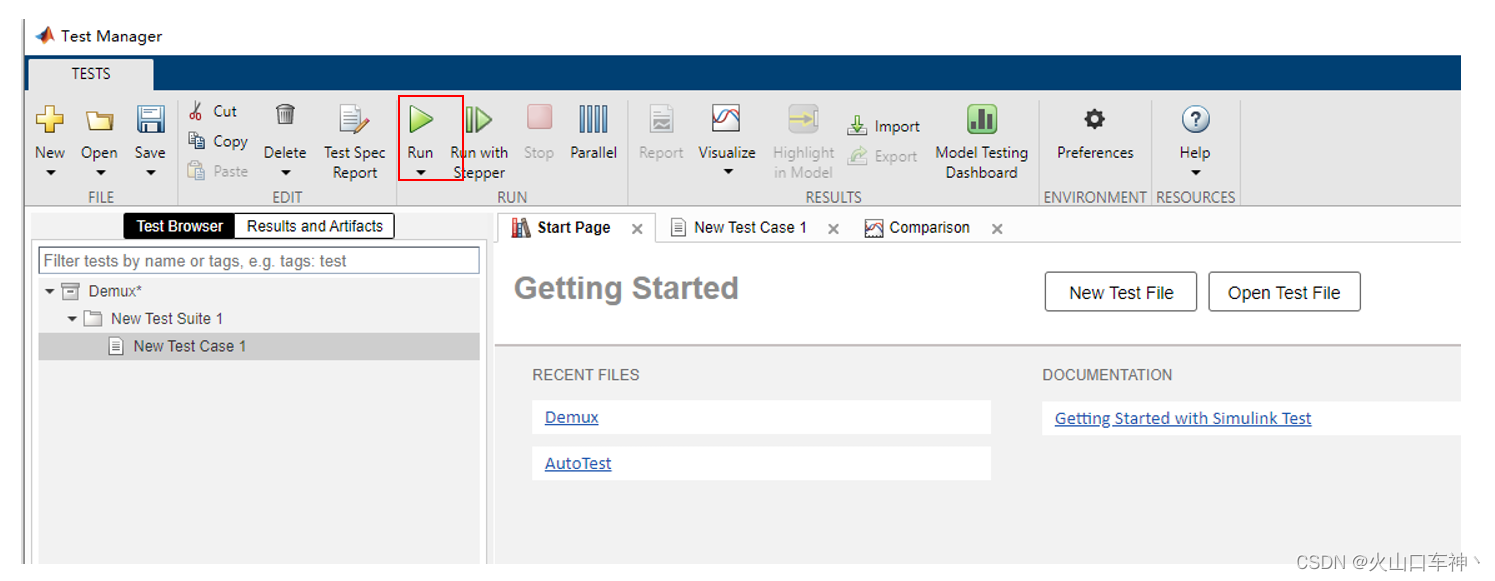Open the Demux recent file link
Viewport: 1495px width, 581px height.
[x=572, y=417]
